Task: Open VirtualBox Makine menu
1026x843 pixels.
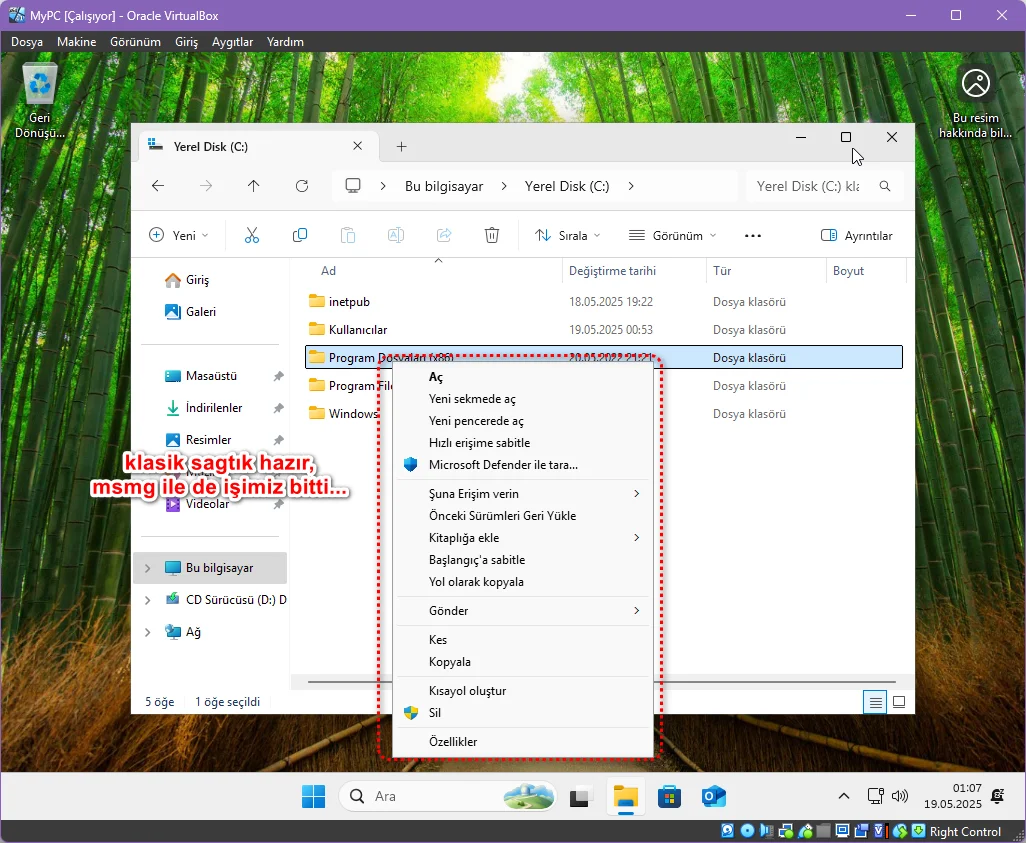Action: 77,42
